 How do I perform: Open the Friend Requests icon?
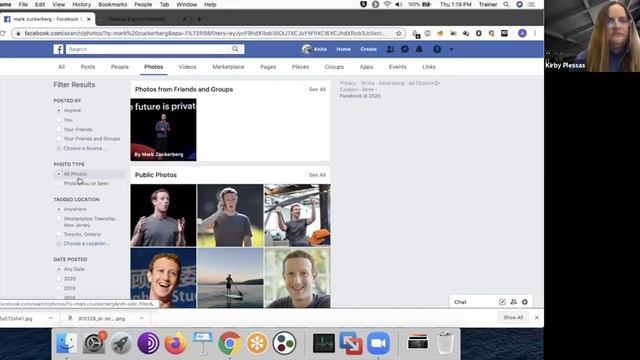click(390, 49)
